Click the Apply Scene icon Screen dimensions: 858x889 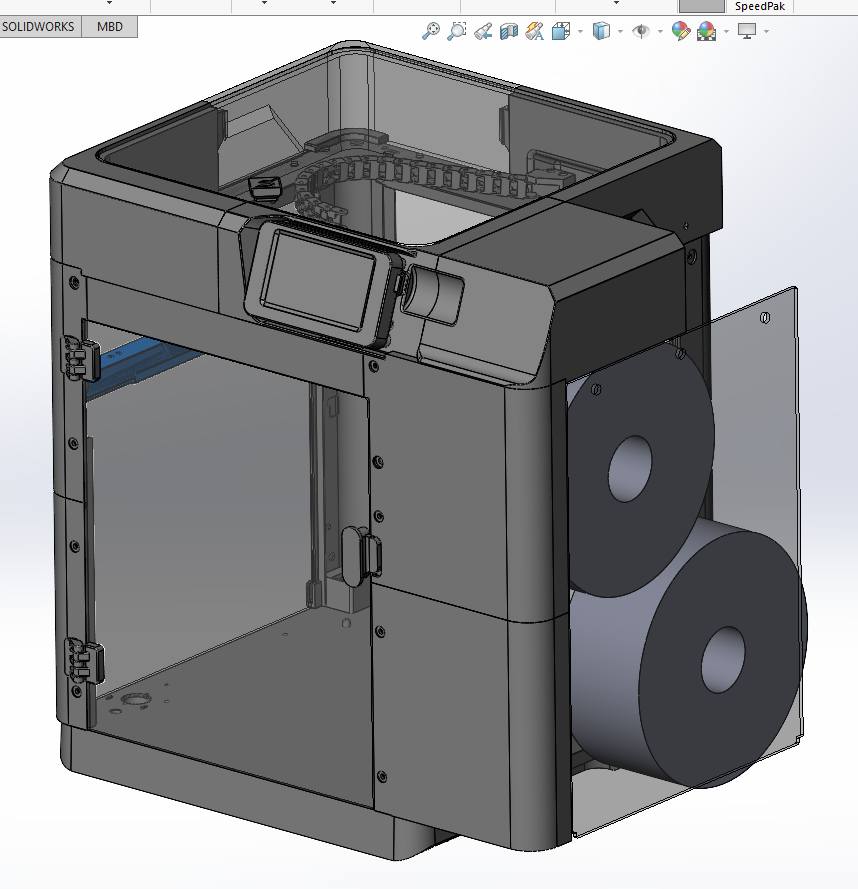tap(707, 31)
